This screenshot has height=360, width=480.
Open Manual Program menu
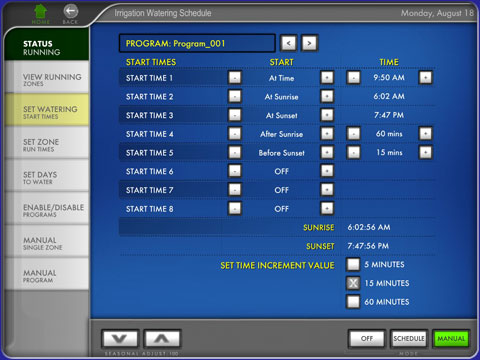coord(47,273)
